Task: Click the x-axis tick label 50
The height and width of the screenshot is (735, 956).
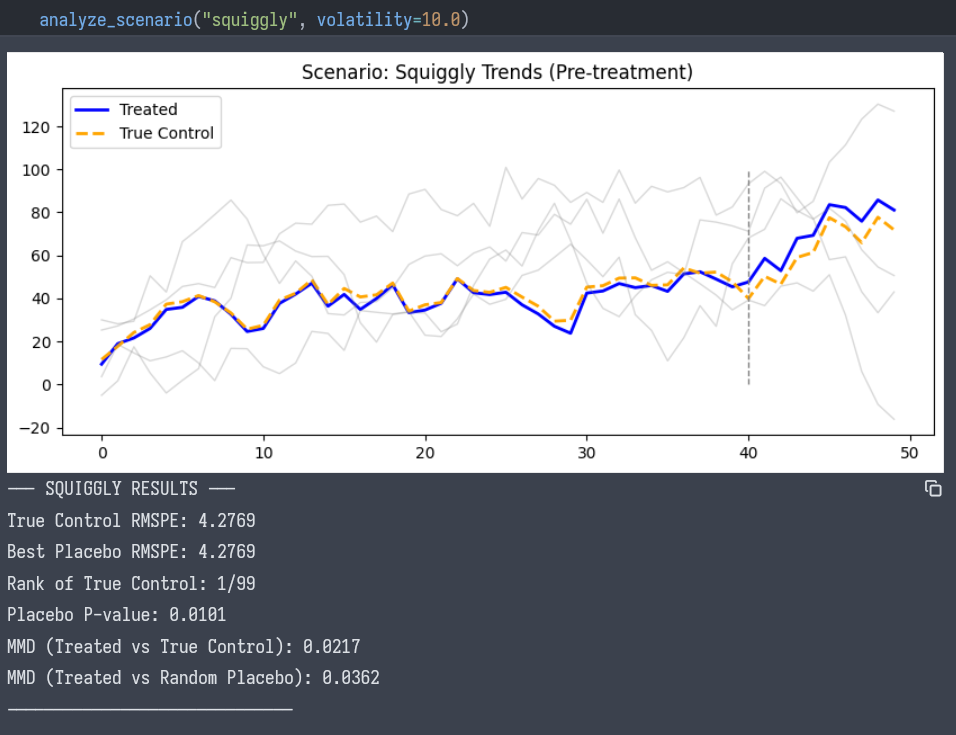Action: 910,452
